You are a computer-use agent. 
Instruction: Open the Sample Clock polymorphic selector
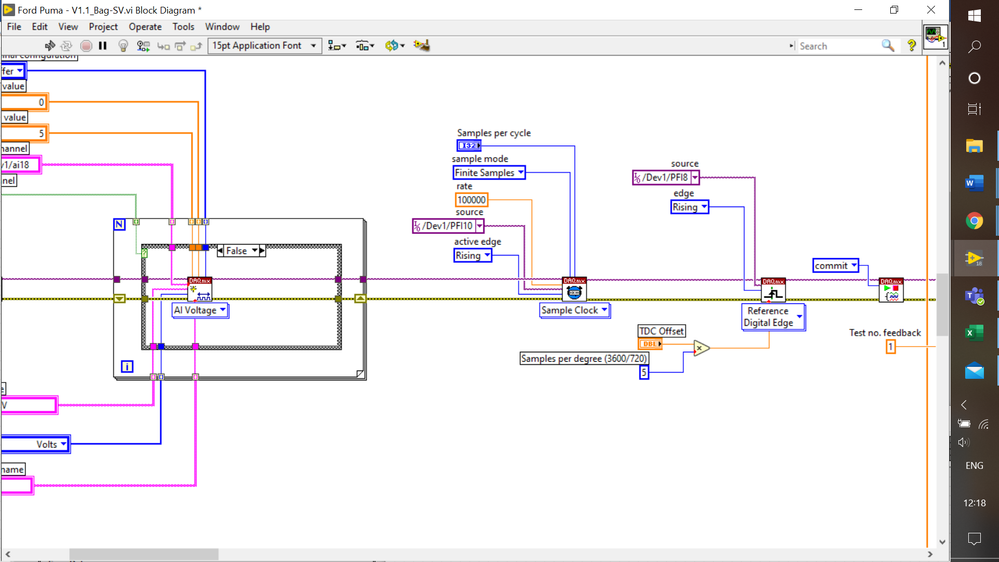575,310
